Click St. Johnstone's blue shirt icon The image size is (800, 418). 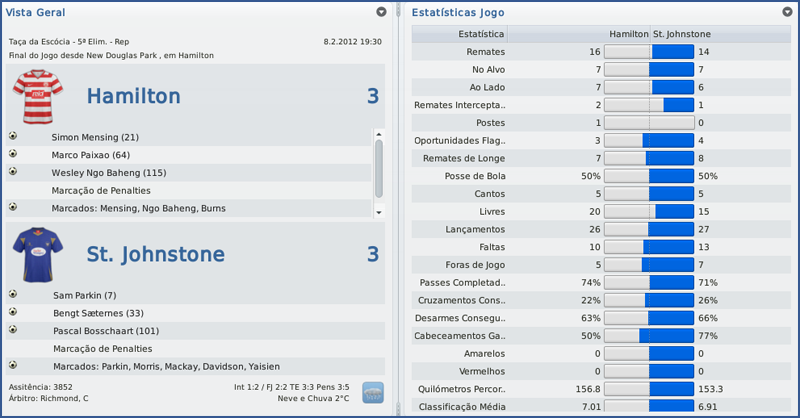tap(37, 254)
